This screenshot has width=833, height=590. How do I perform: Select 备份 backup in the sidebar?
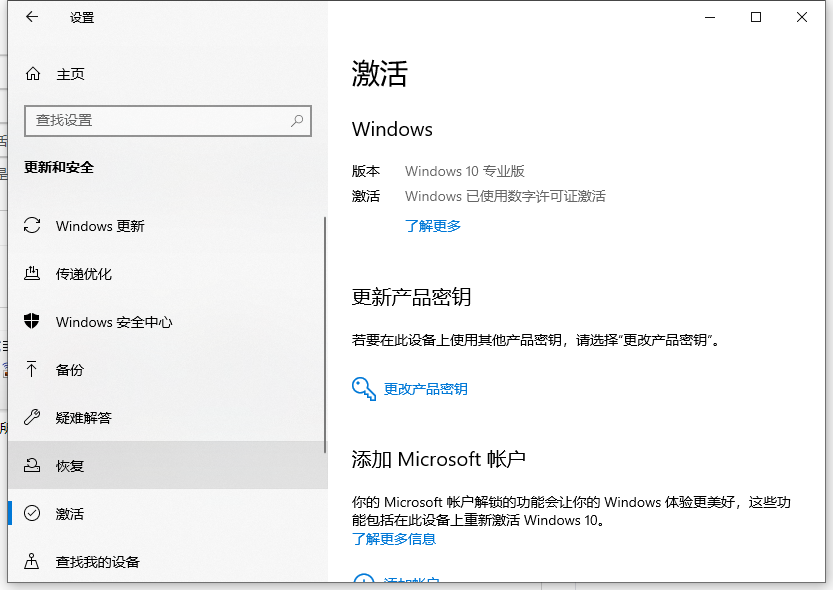coord(70,370)
